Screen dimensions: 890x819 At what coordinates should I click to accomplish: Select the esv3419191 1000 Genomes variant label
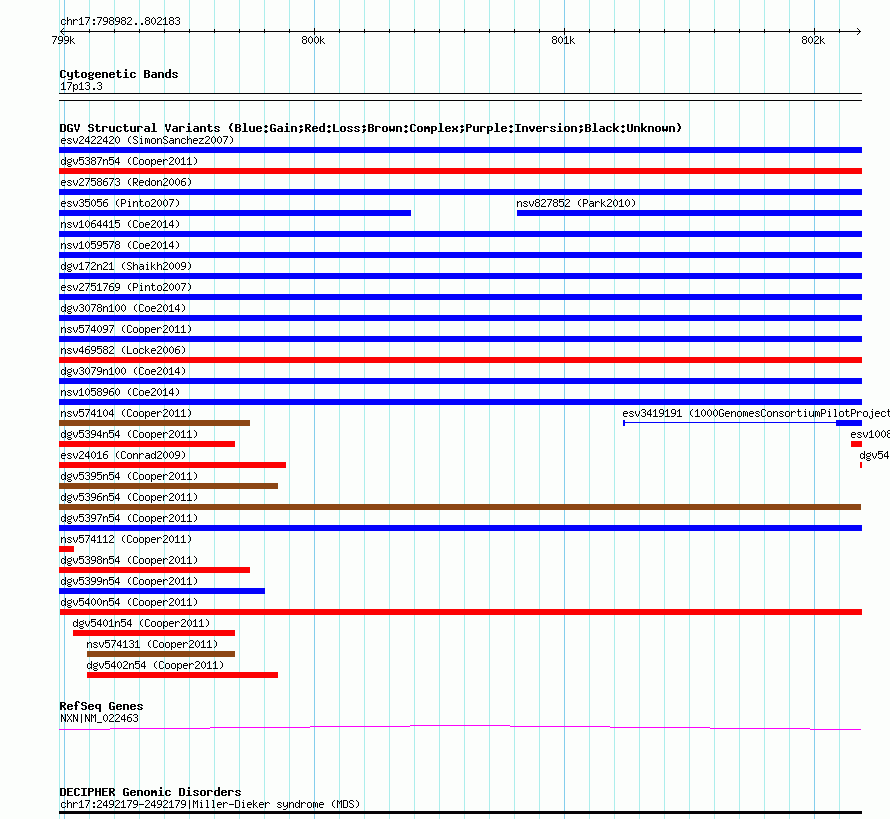[755, 413]
